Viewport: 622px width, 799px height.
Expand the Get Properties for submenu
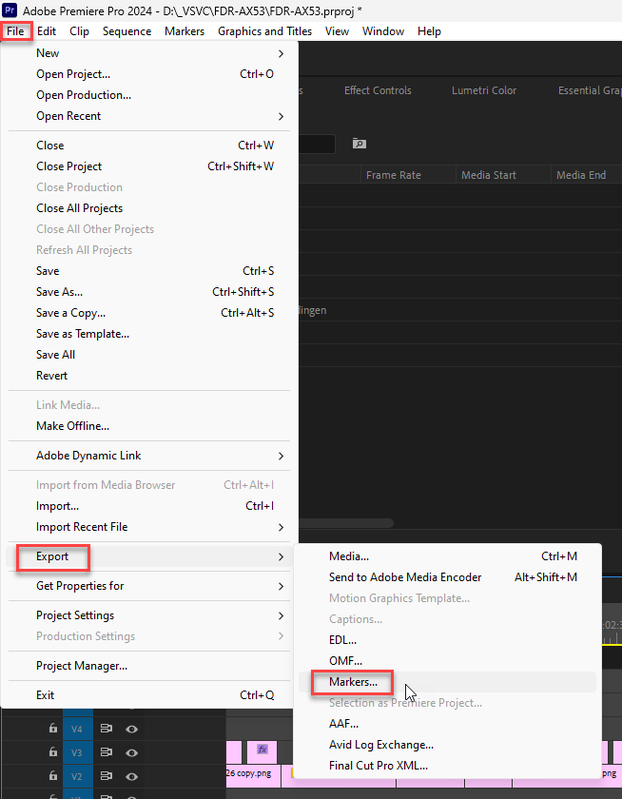click(149, 586)
